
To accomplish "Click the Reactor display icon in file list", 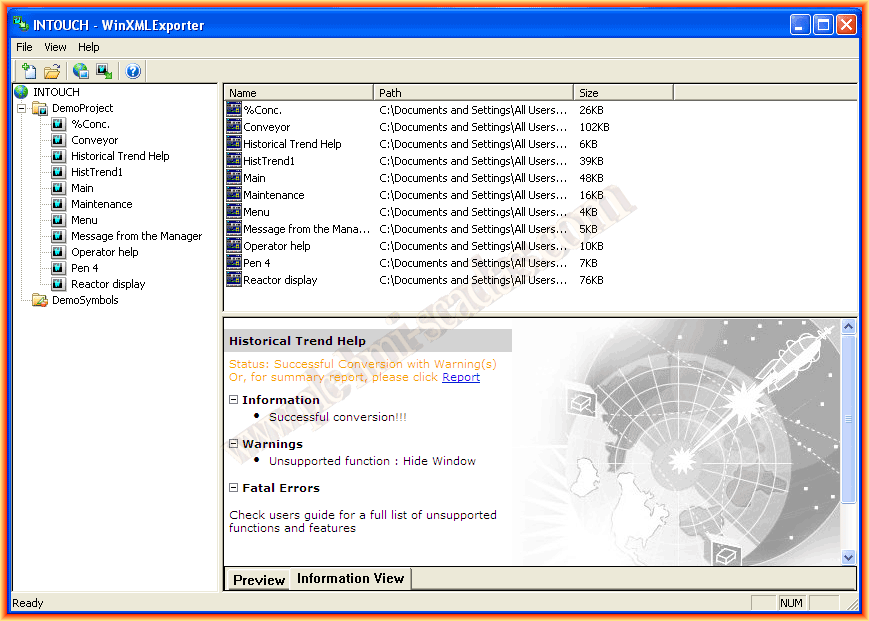I will pos(234,280).
